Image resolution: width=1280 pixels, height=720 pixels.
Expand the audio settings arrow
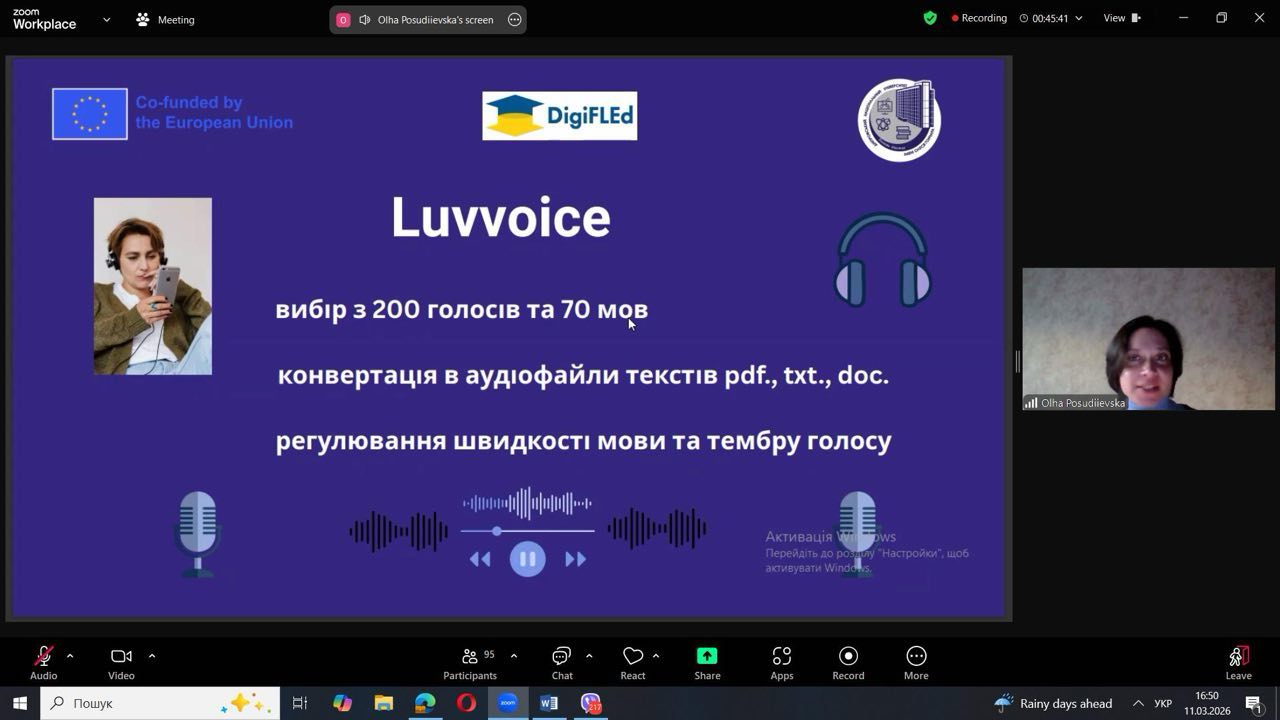pos(70,656)
